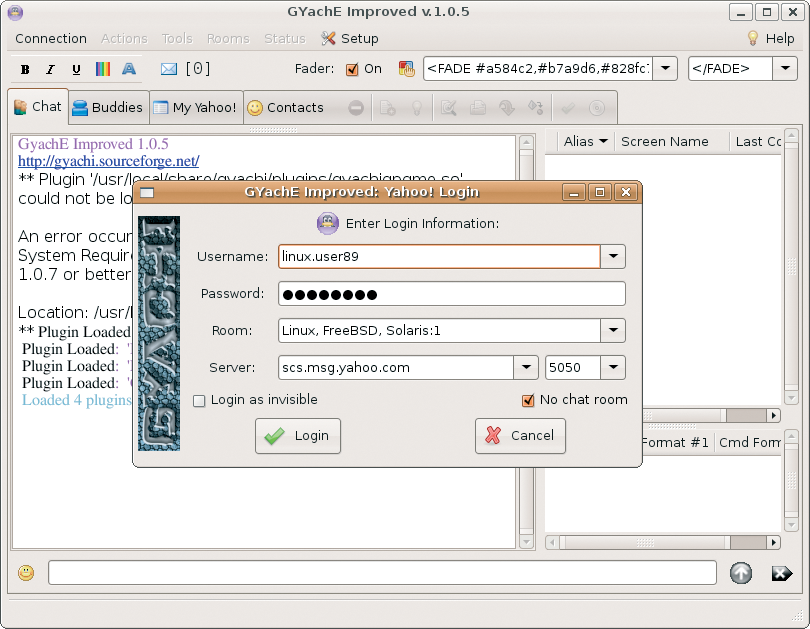Screen dimensions: 810x629
Task: Click the grayed download arrow toolbar icon
Action: point(507,108)
